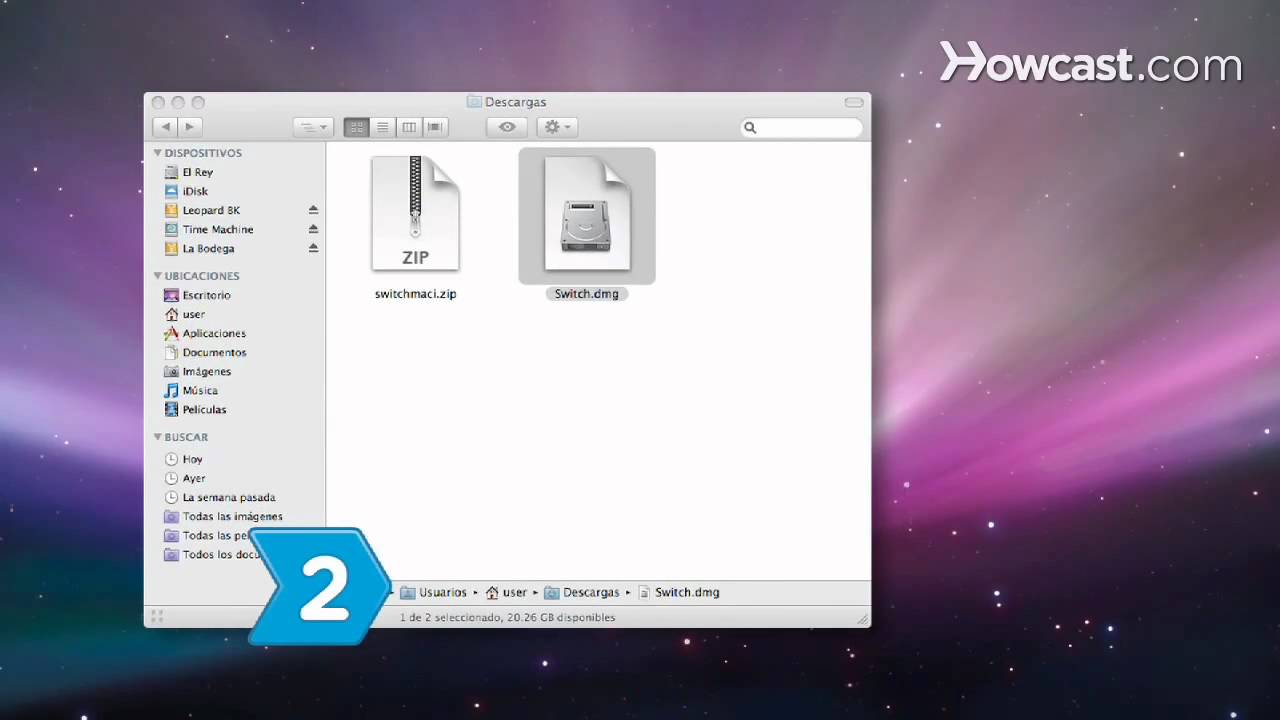Image resolution: width=1280 pixels, height=720 pixels.
Task: Click Switch.dmg in the path bar
Action: 679,592
